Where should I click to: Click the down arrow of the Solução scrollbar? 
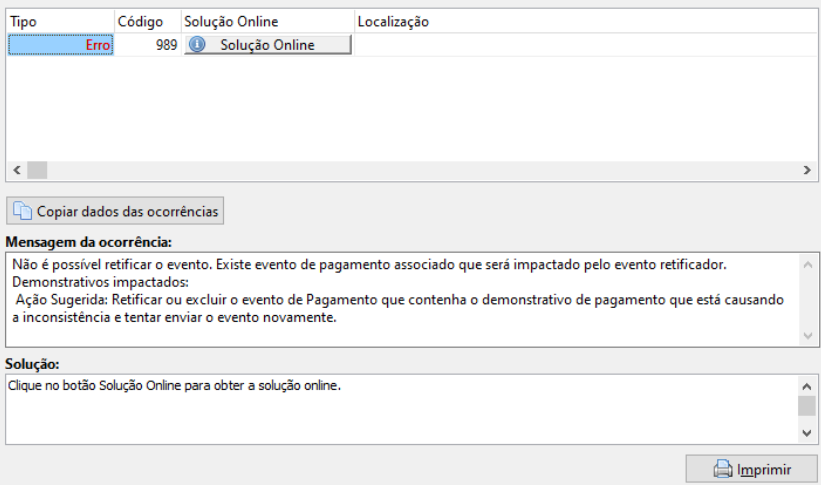(807, 433)
